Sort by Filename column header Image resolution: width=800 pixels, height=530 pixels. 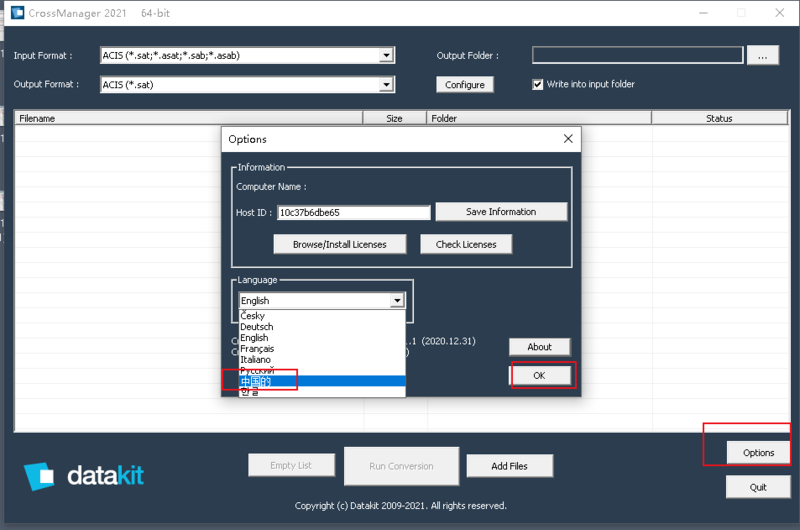pos(189,118)
